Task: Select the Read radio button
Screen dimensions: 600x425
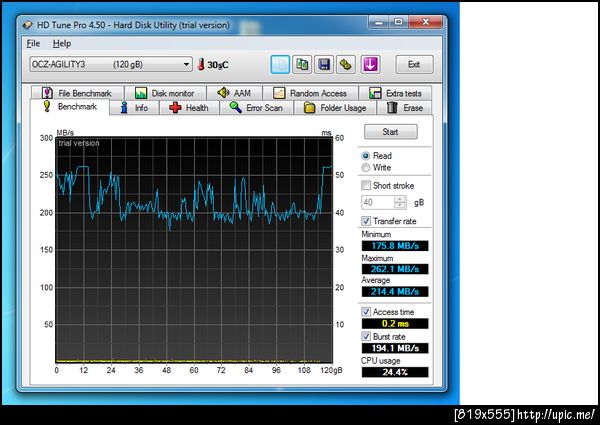Action: pos(366,156)
